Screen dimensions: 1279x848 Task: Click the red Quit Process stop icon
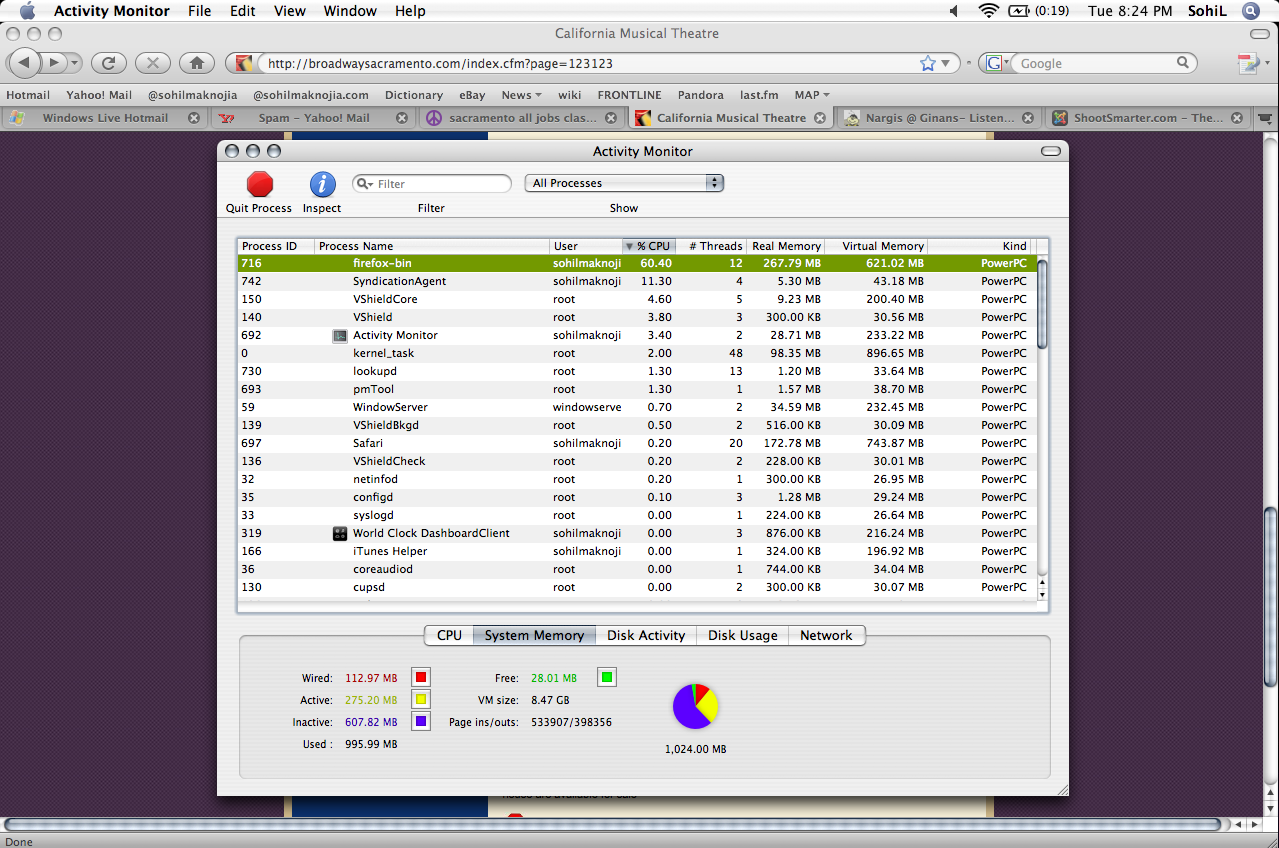260,184
